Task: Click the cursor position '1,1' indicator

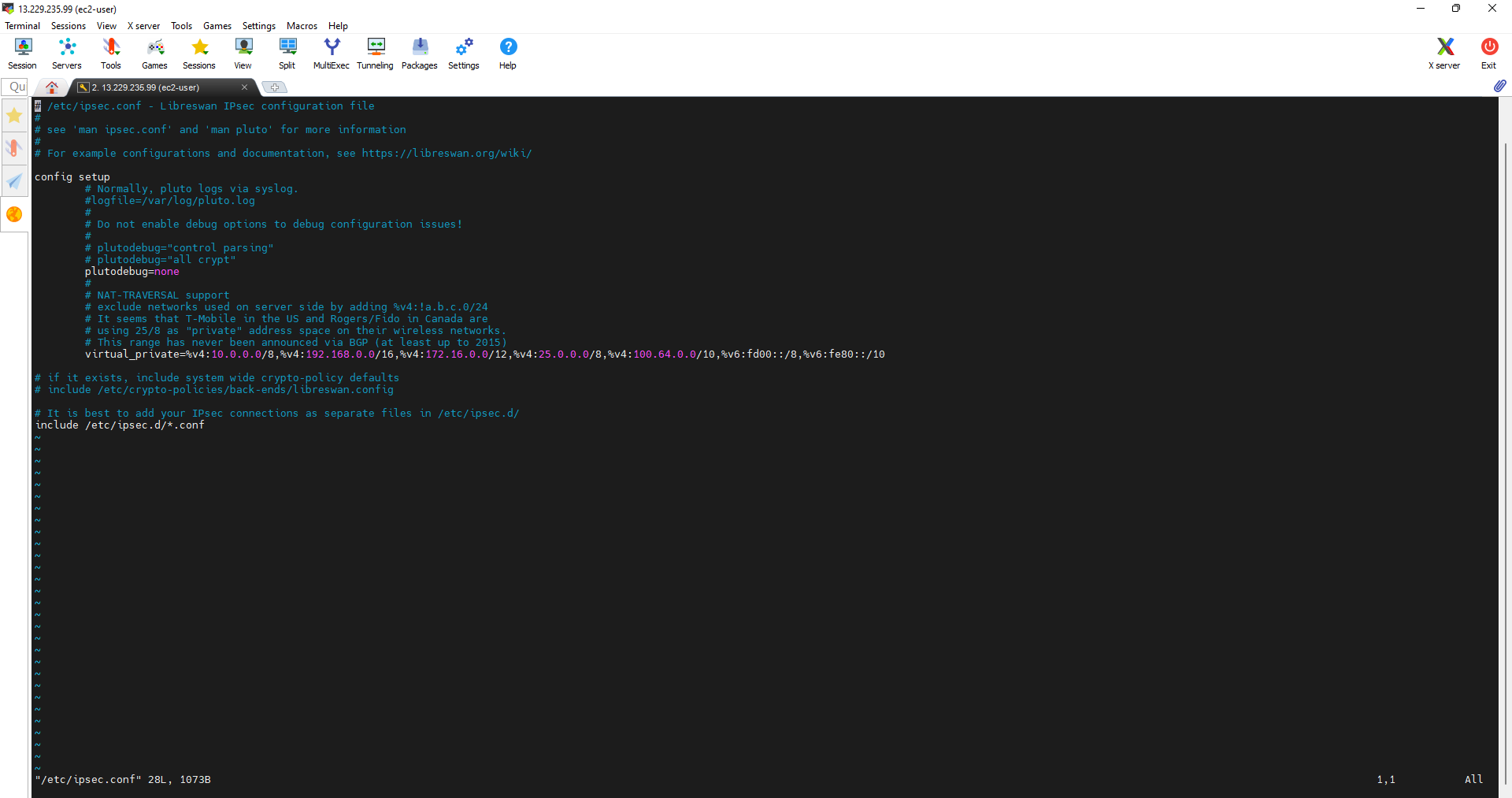Action: pyautogui.click(x=1386, y=780)
